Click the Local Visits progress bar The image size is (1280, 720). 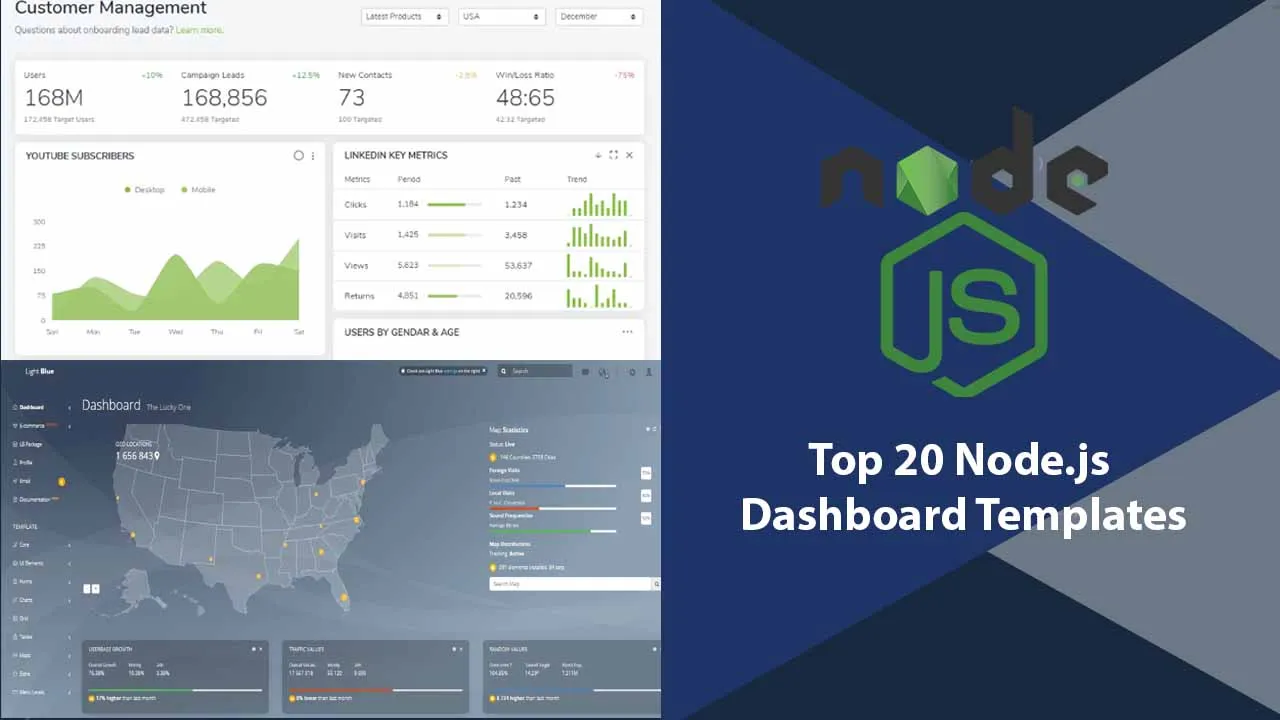[x=552, y=508]
